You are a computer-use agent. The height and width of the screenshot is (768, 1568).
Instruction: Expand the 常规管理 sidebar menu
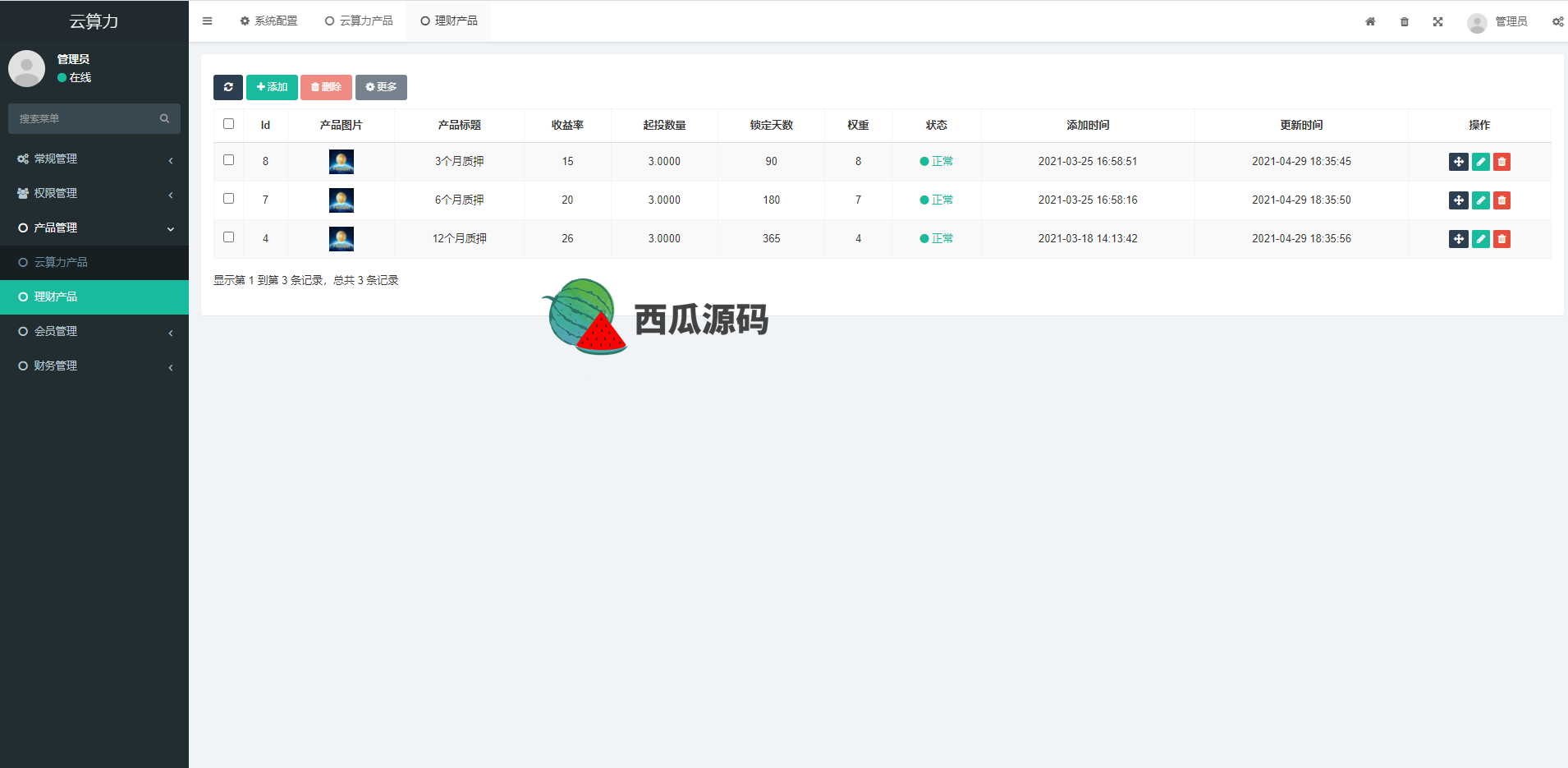point(94,159)
